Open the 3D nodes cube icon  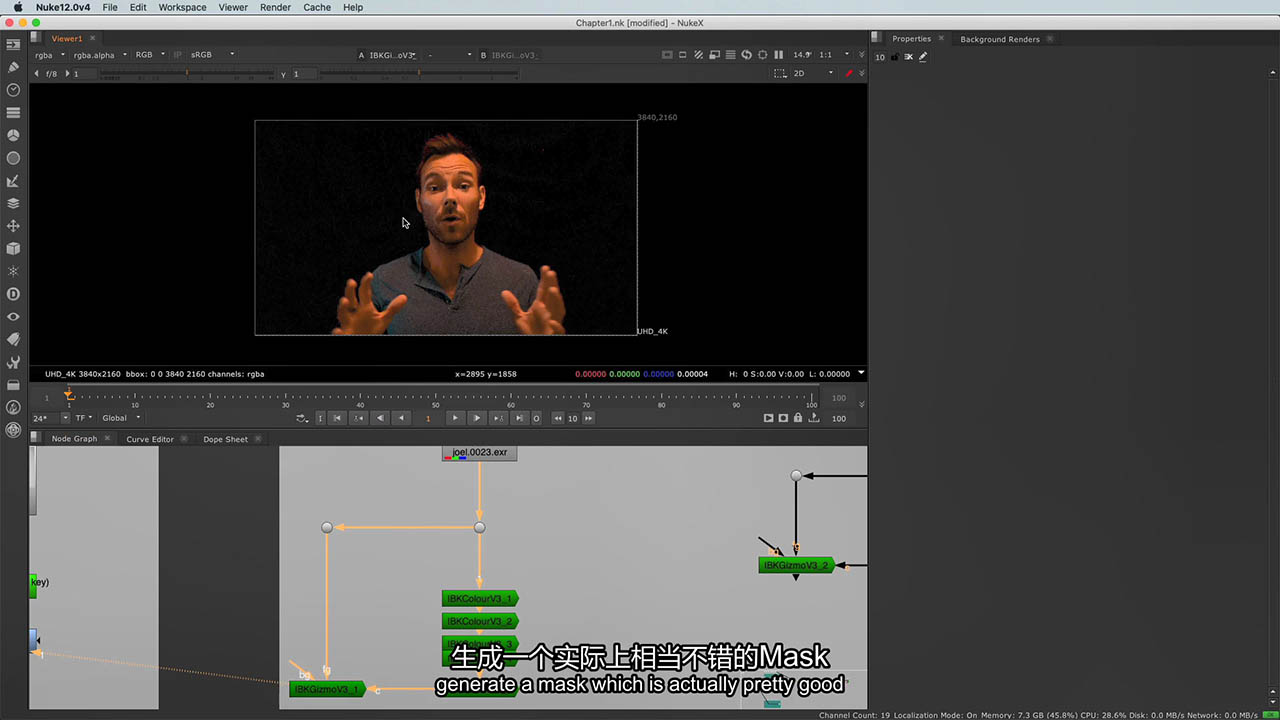pyautogui.click(x=13, y=248)
